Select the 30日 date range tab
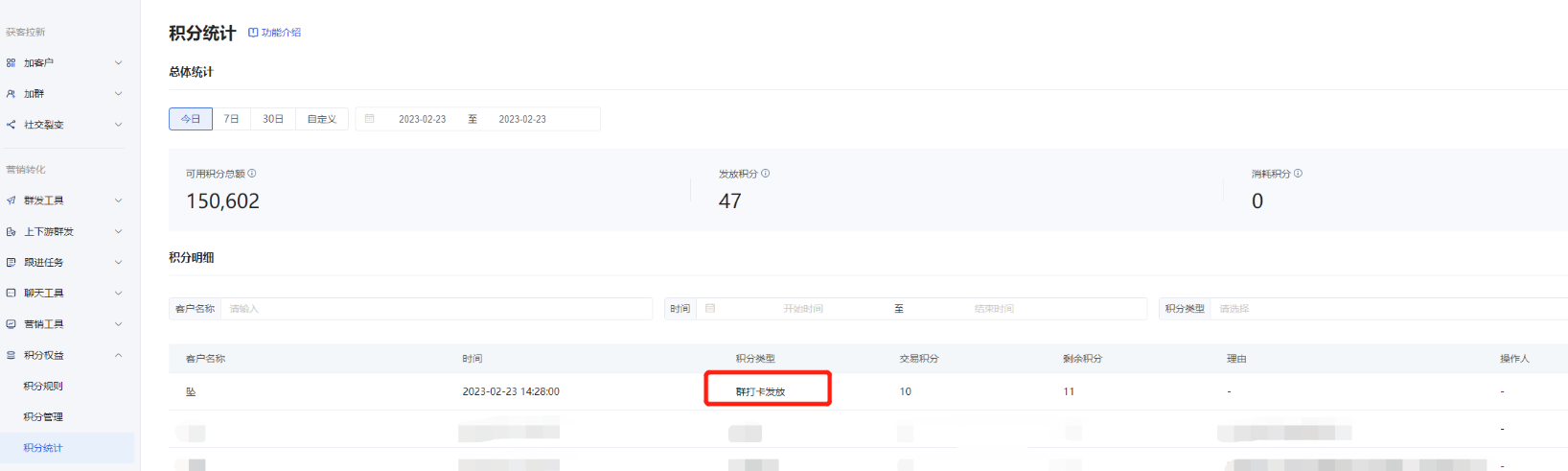1568x471 pixels. tap(273, 119)
